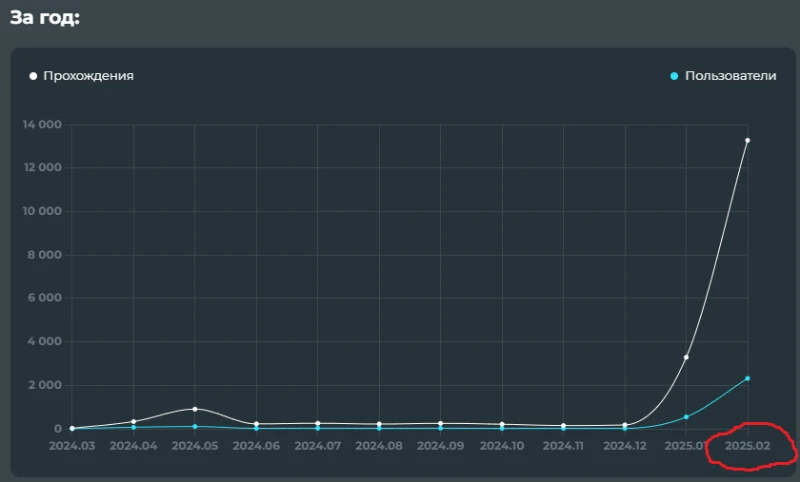Click the blue Пользователи point at 2024.05
Viewport: 800px width, 482px height.
tap(195, 426)
